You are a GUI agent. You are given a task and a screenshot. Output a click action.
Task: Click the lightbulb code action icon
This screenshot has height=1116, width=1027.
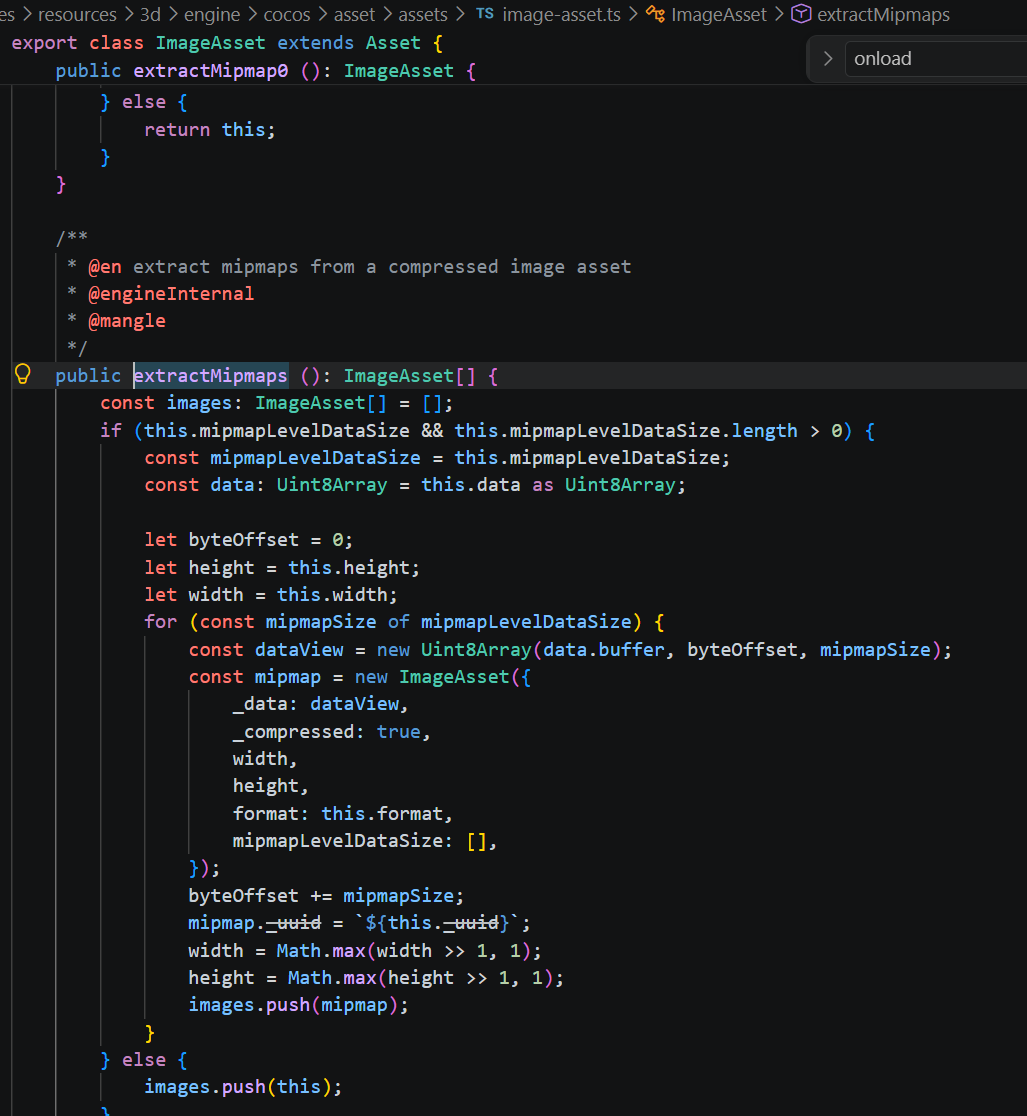[x=23, y=374]
